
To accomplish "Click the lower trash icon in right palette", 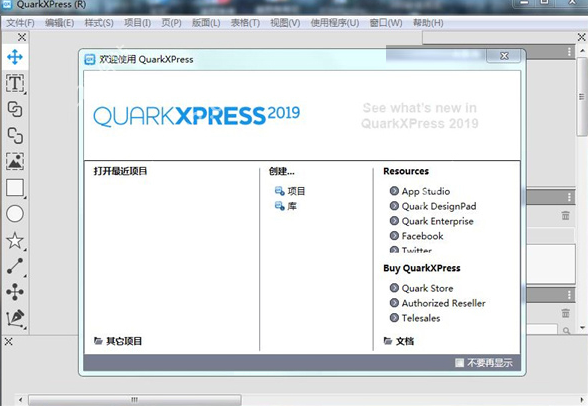I will click(x=566, y=313).
